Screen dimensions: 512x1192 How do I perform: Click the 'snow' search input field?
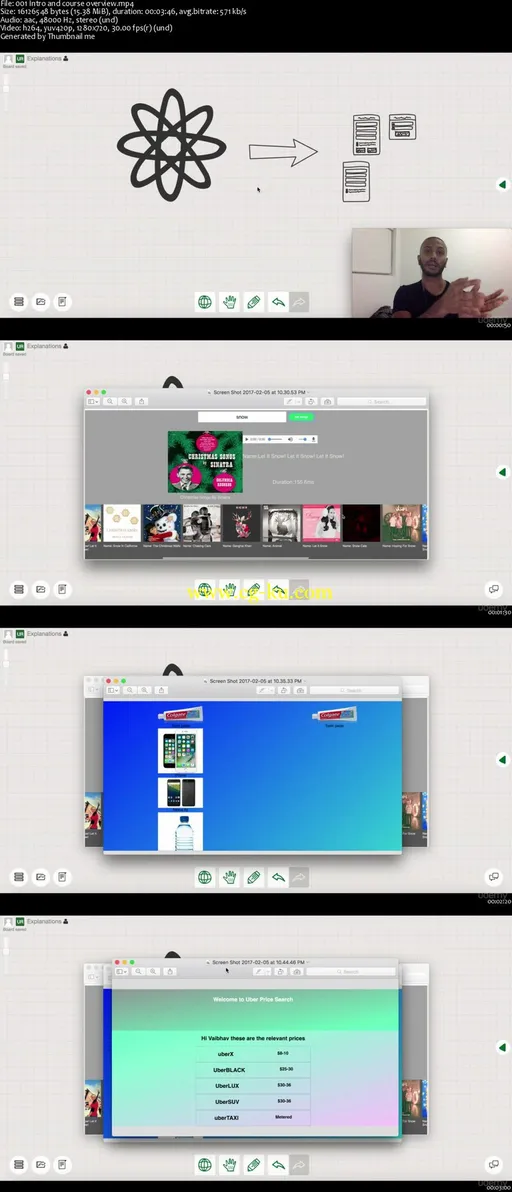coord(242,417)
